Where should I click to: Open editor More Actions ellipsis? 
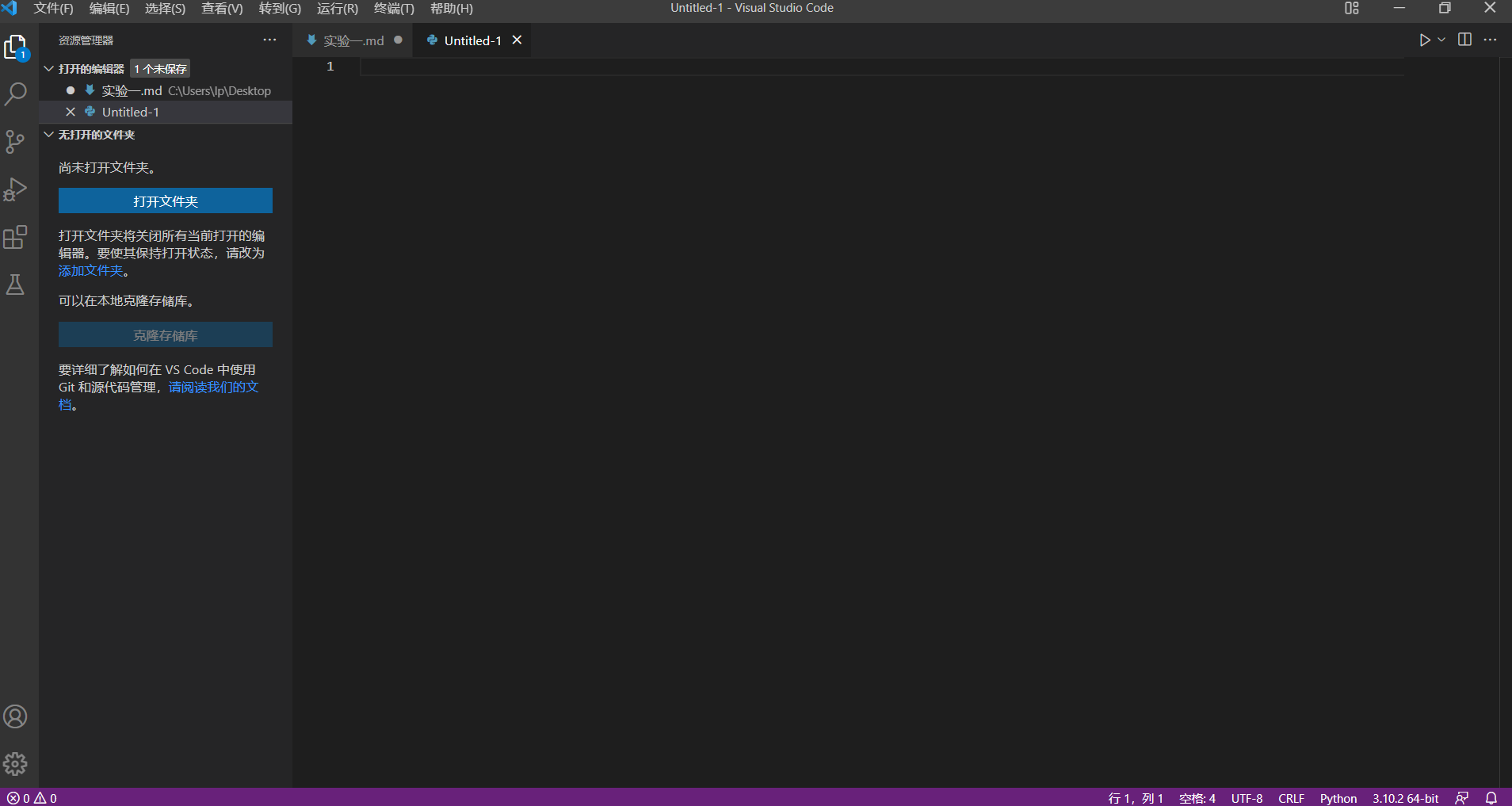click(1490, 40)
